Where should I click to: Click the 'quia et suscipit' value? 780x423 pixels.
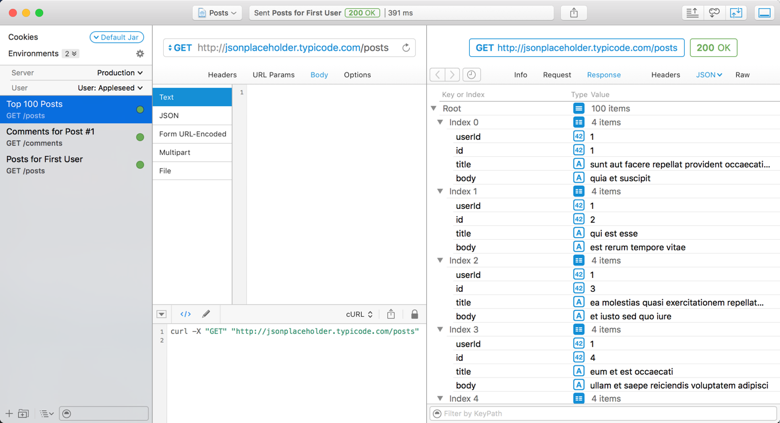click(620, 178)
